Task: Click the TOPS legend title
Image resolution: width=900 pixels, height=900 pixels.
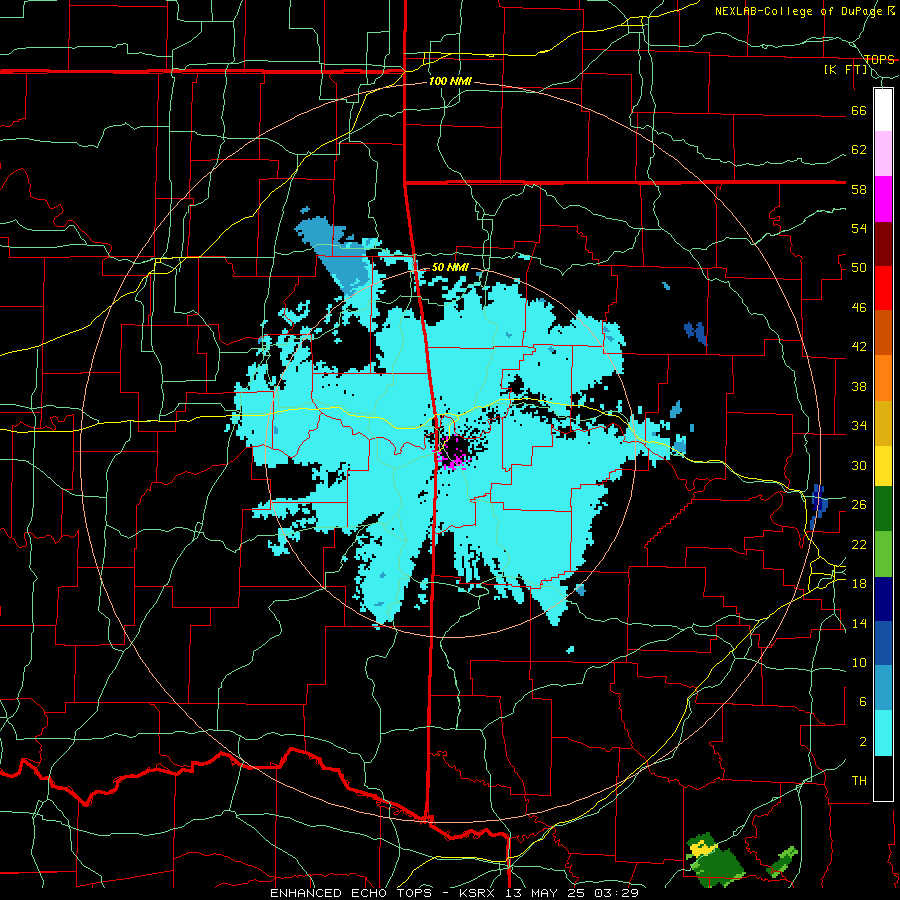Action: pyautogui.click(x=879, y=59)
